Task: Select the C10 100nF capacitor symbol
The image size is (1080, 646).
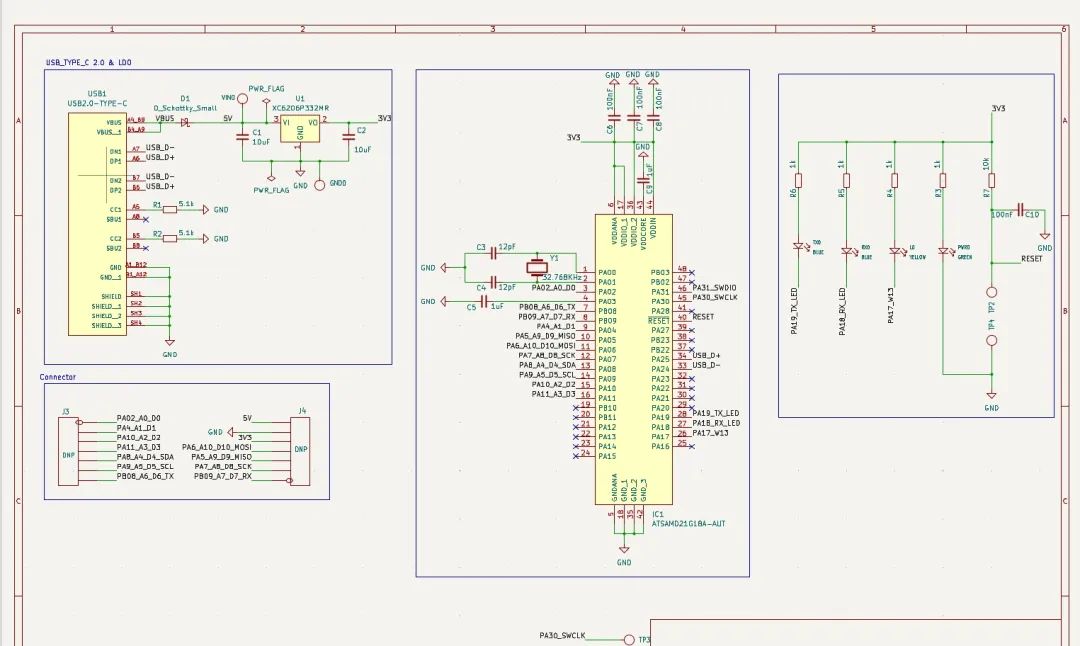Action: click(x=1018, y=214)
